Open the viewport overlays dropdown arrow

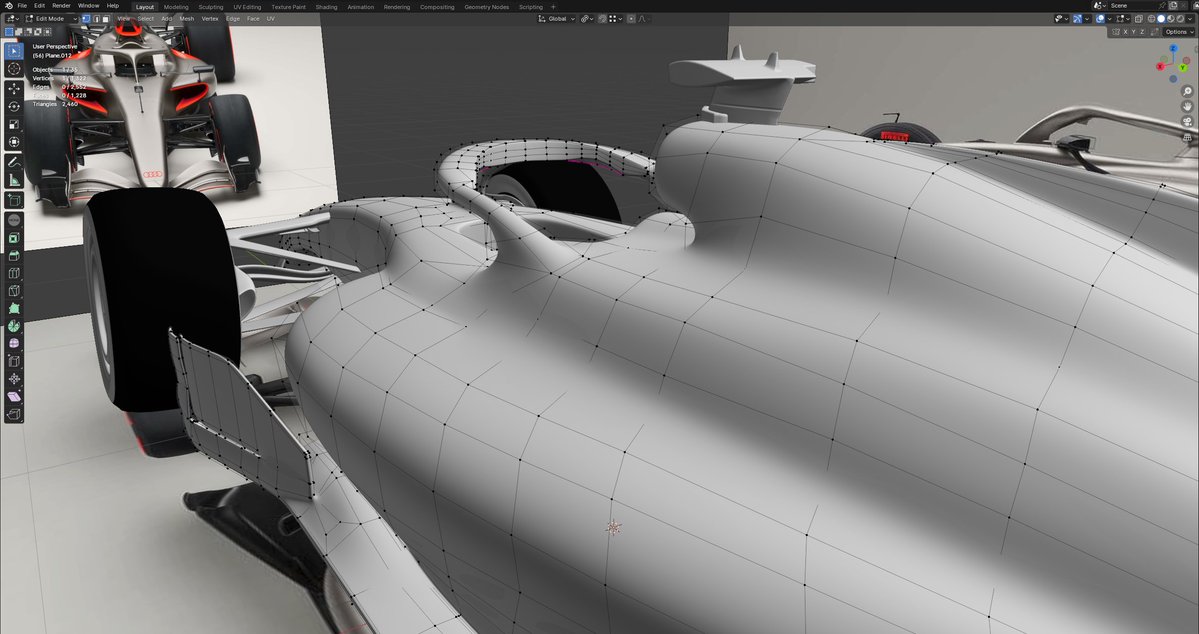tap(1110, 18)
